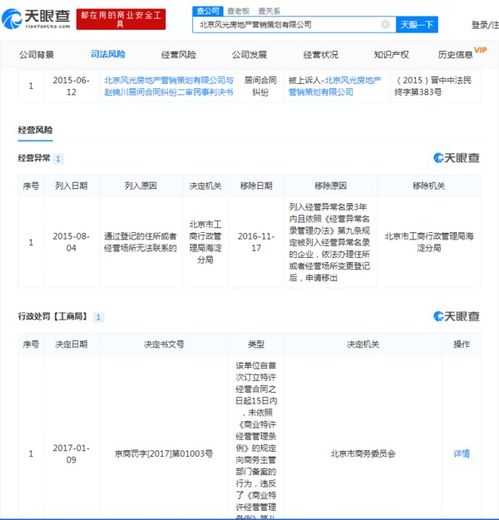Select the case date 2015-06-12
The height and width of the screenshot is (520, 499).
(71, 86)
